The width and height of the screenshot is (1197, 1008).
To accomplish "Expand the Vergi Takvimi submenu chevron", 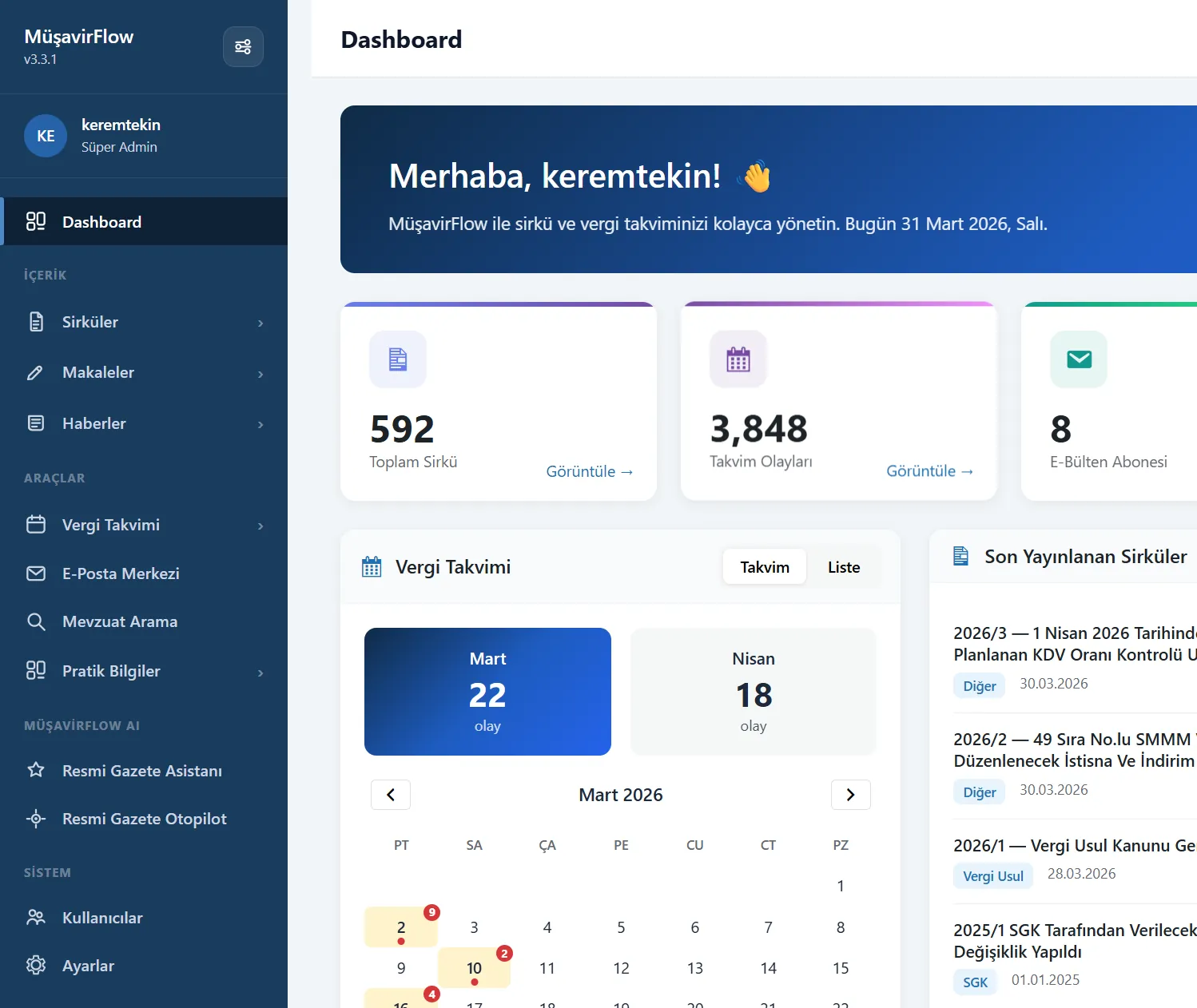I will click(260, 526).
